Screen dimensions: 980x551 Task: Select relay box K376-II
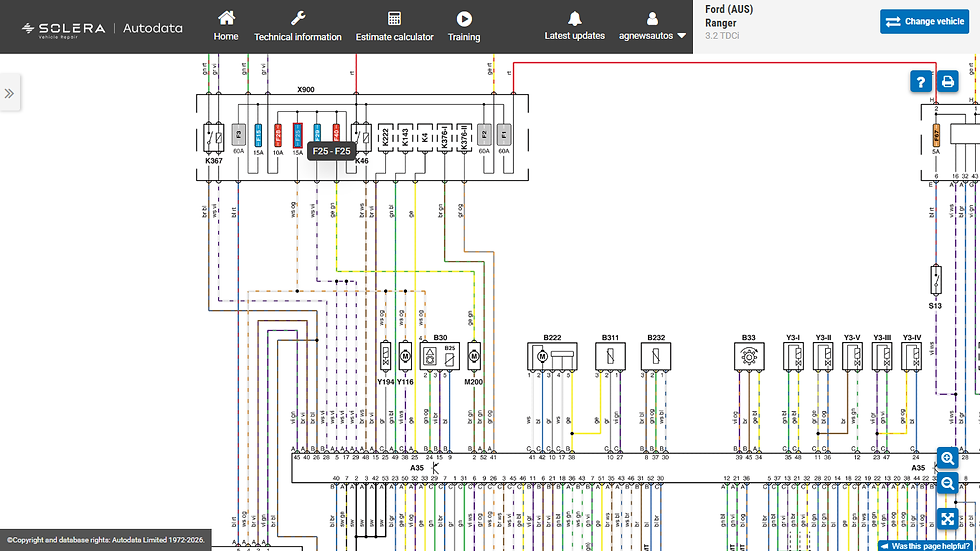click(x=464, y=137)
